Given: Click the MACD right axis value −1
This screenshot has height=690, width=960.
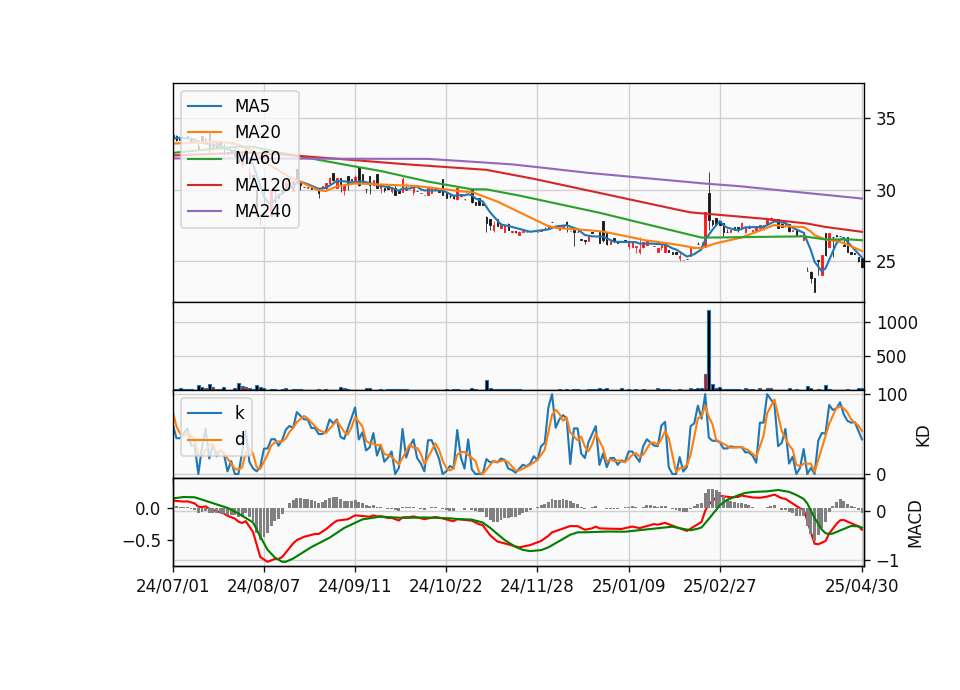Looking at the screenshot, I should [888, 561].
